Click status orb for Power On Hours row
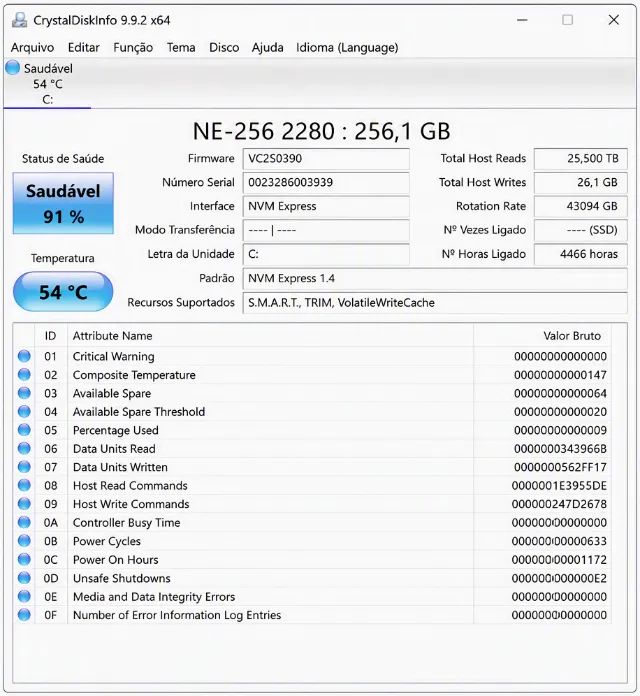 tap(24, 559)
